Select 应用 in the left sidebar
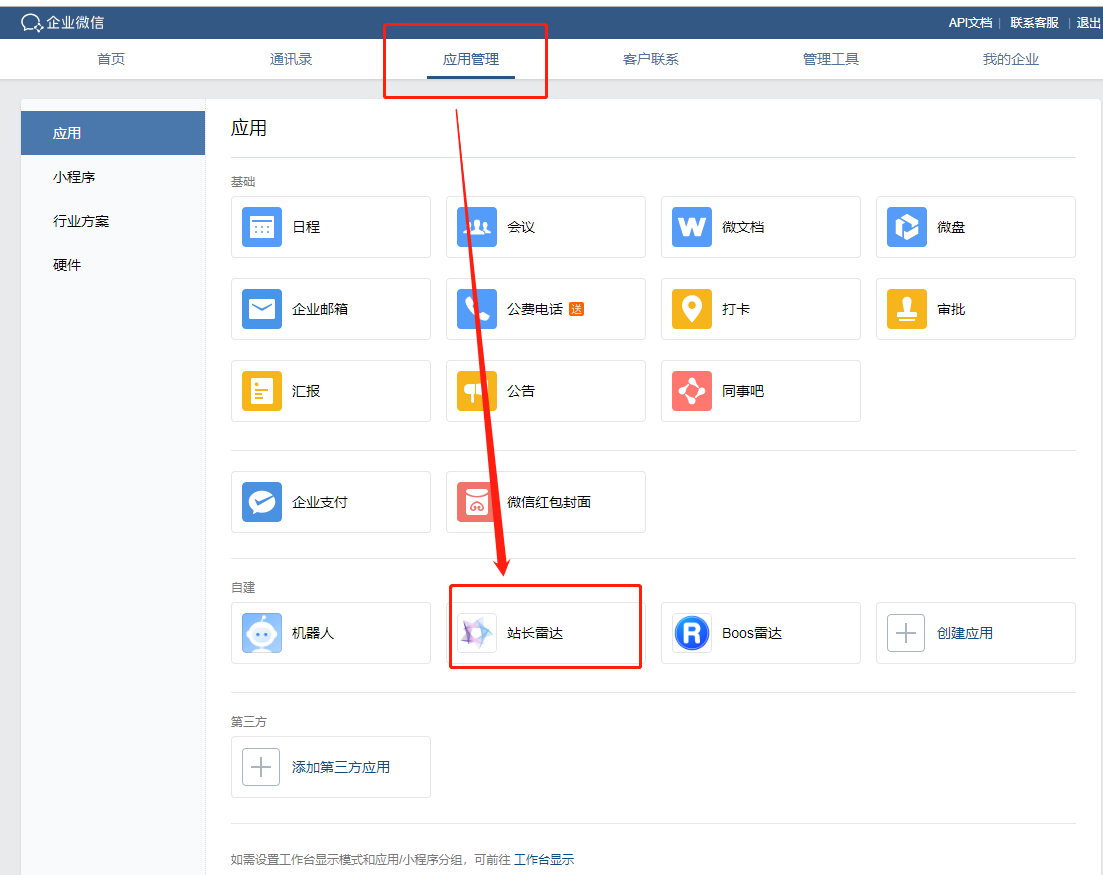This screenshot has width=1103, height=875. [113, 133]
